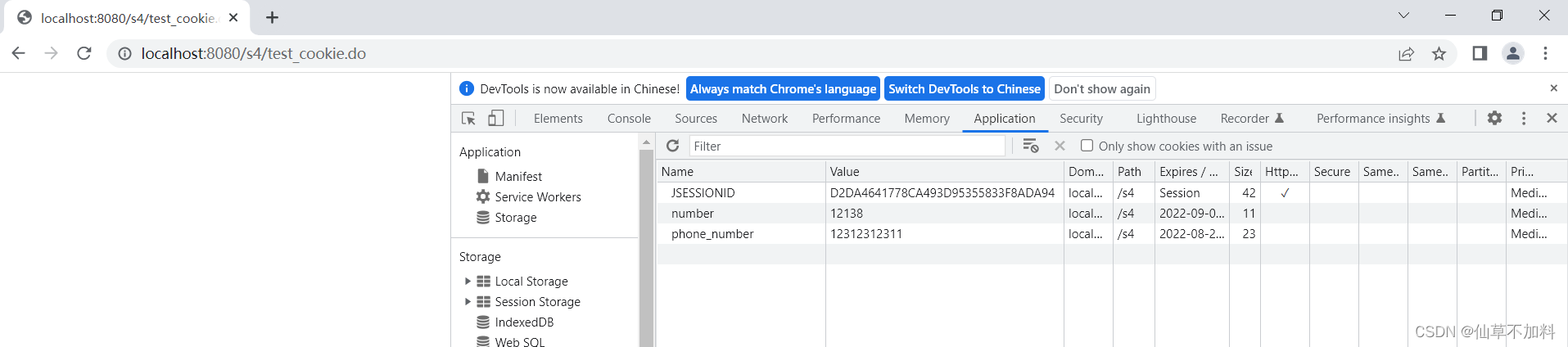
Task: Select the phone_number cookie row
Action: (1112, 233)
